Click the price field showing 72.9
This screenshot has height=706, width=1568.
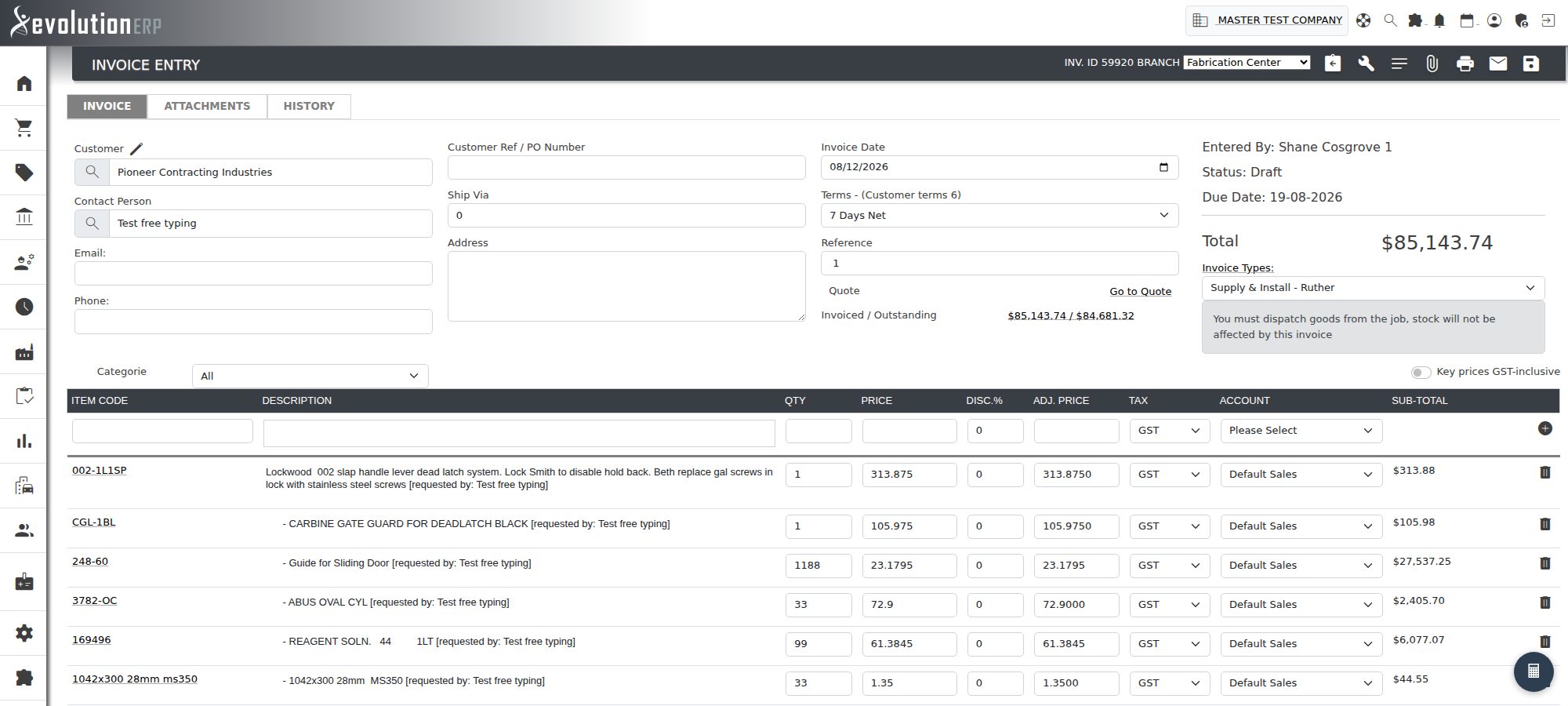[x=909, y=605]
